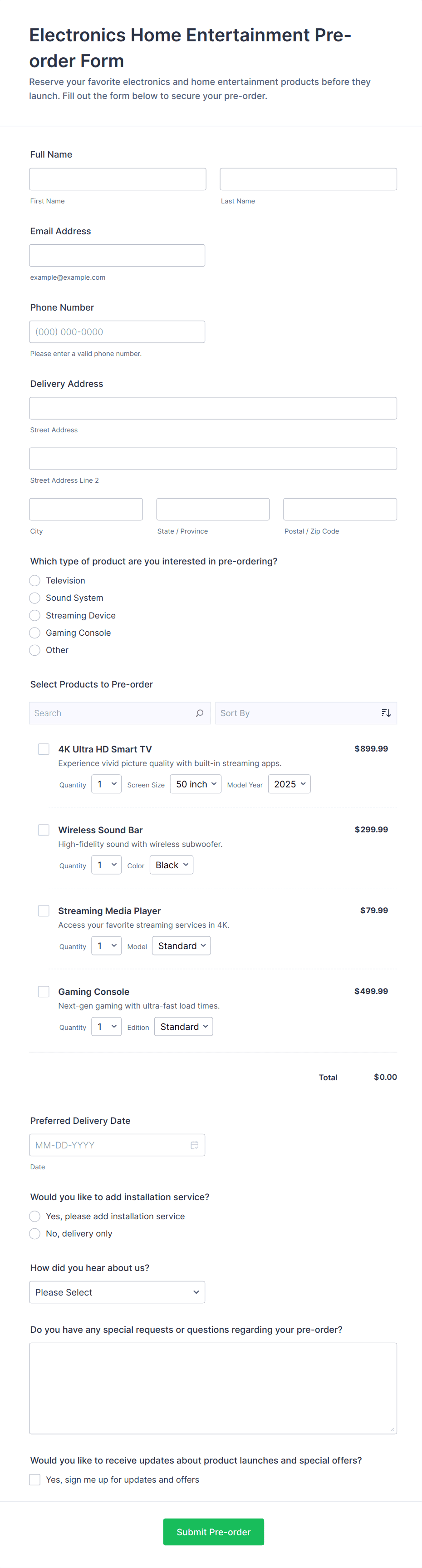This screenshot has width=422, height=1568.
Task: Select 'Yes, please add installation service'
Action: [x=35, y=1216]
